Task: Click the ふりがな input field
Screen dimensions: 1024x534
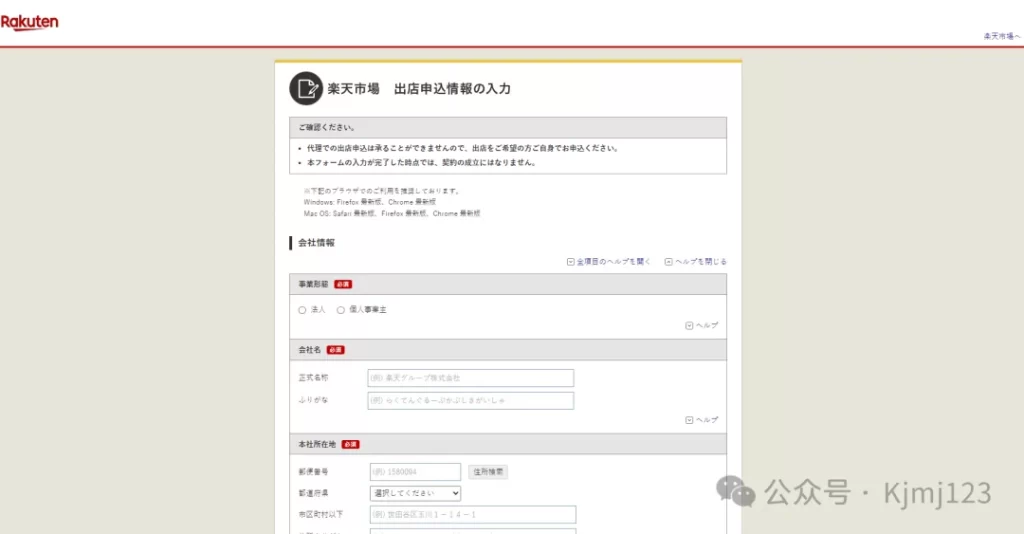Action: point(470,400)
